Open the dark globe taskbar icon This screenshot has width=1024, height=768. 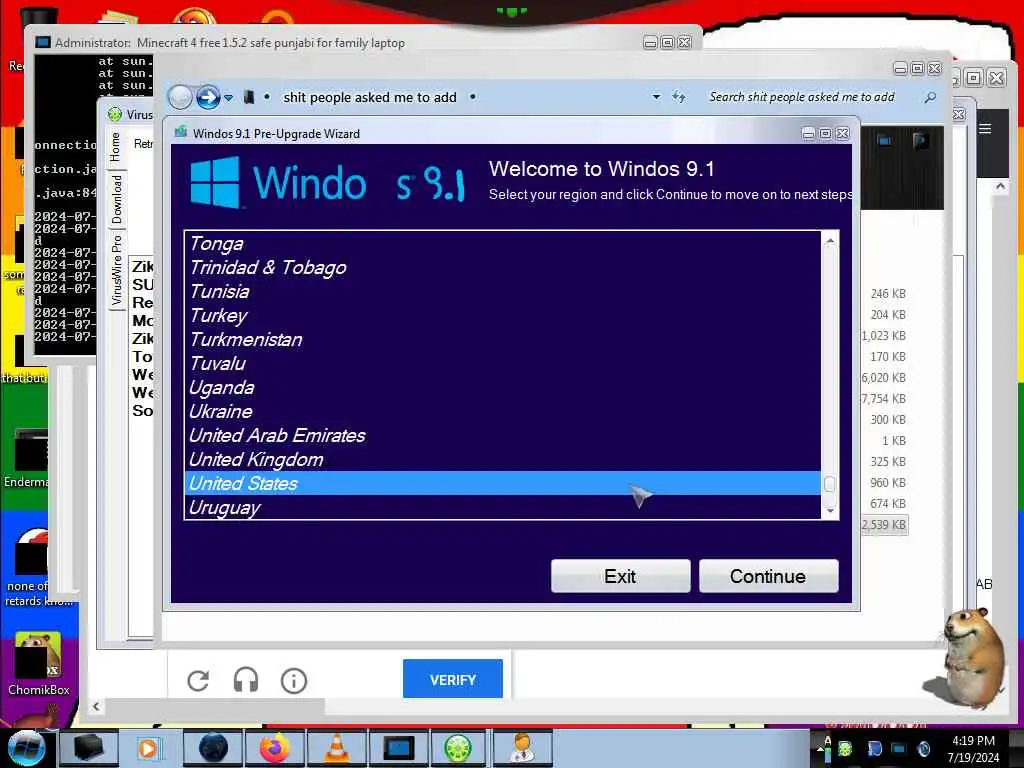[213, 748]
